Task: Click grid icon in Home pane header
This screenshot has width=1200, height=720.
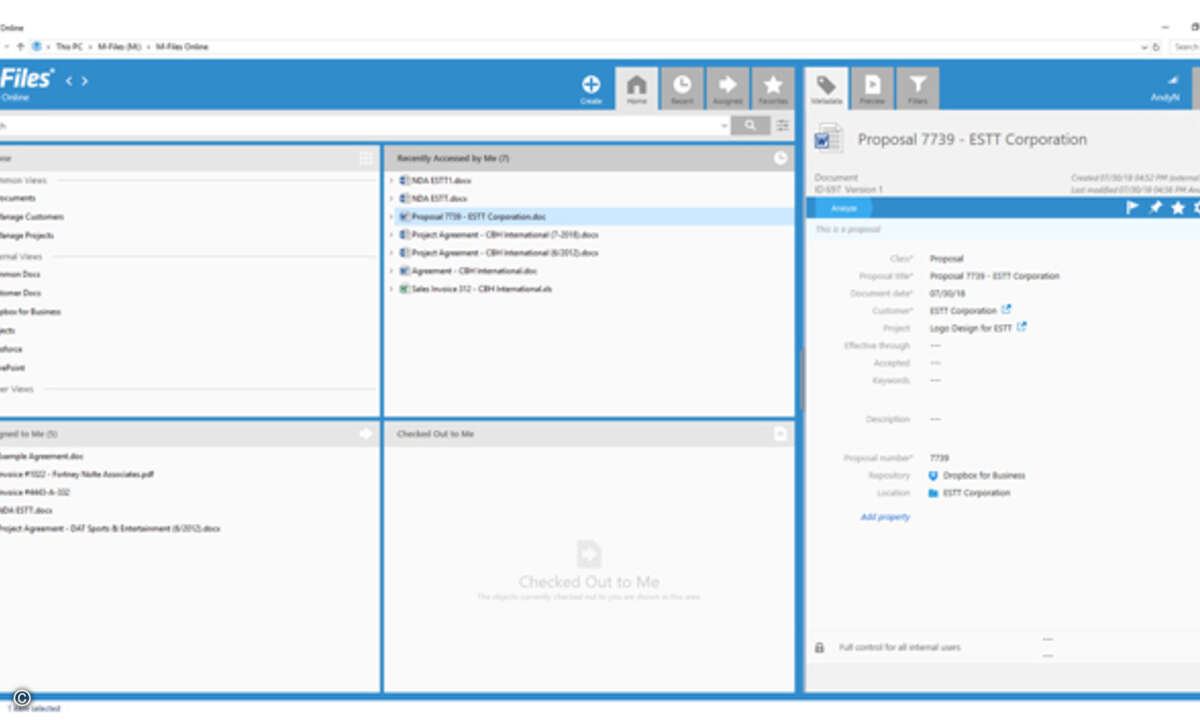Action: pos(366,158)
